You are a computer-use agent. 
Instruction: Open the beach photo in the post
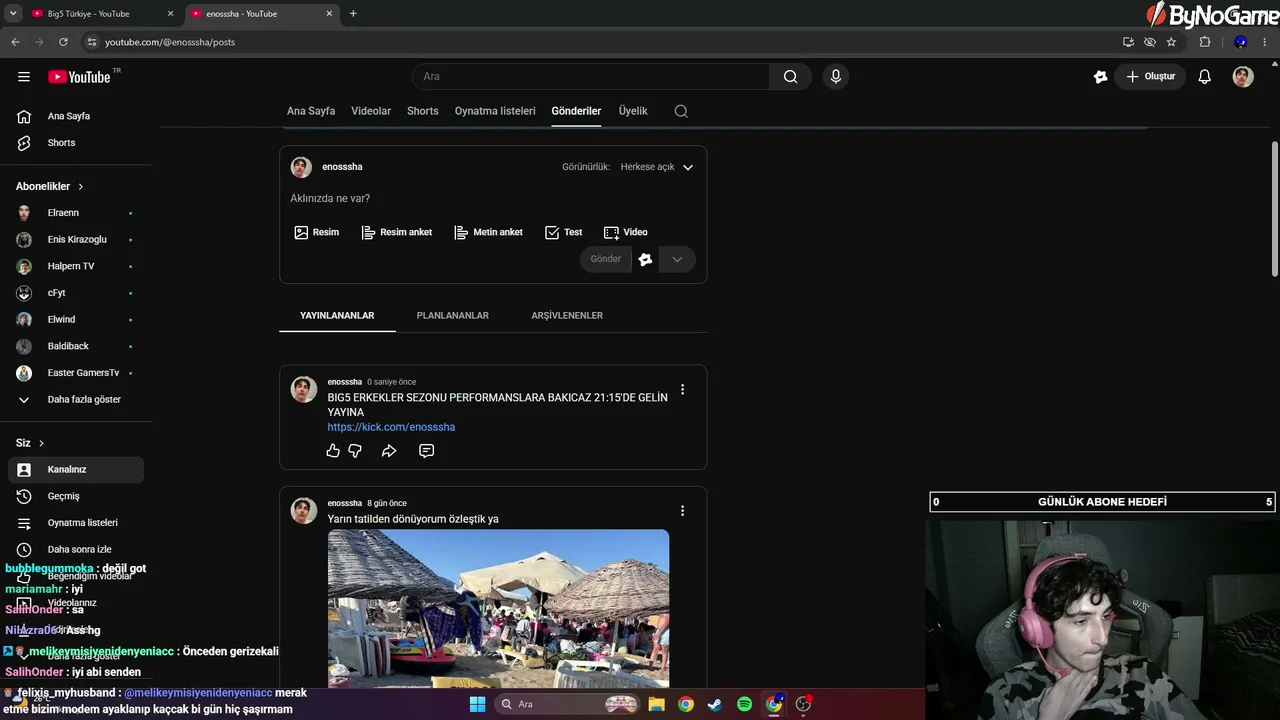pyautogui.click(x=498, y=608)
